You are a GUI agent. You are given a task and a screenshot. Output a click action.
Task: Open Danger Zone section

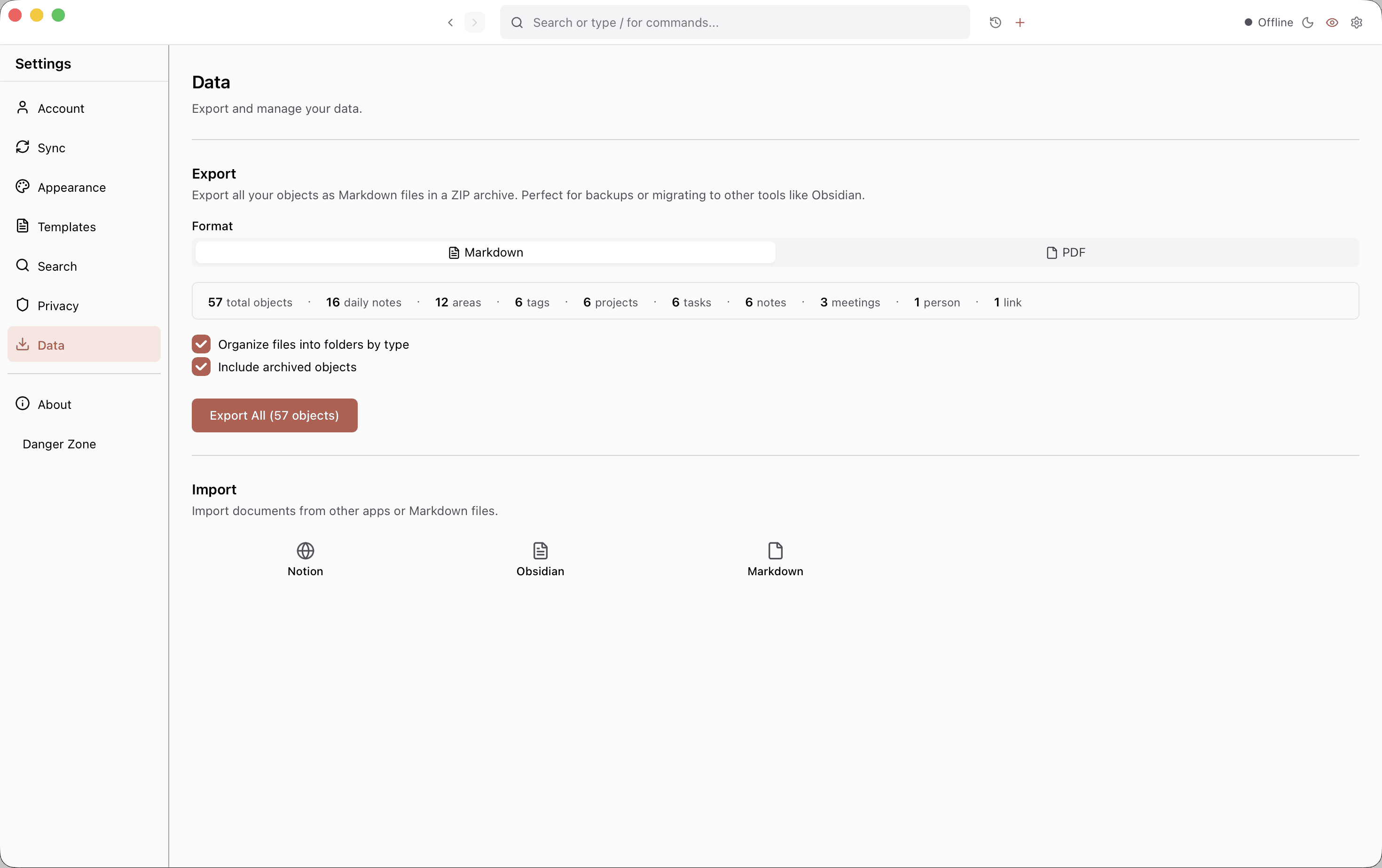(x=59, y=444)
